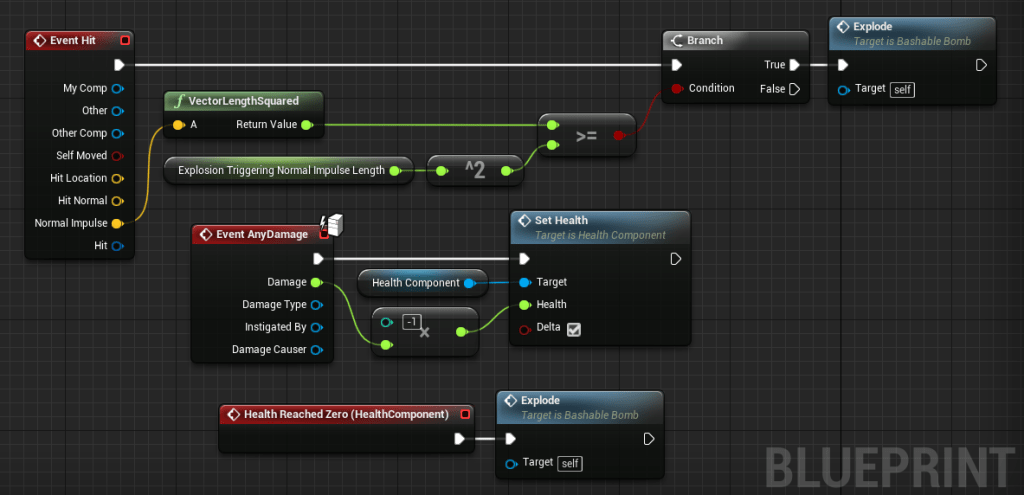Click the Hit Location output pin
1024x495 pixels.
pos(117,178)
